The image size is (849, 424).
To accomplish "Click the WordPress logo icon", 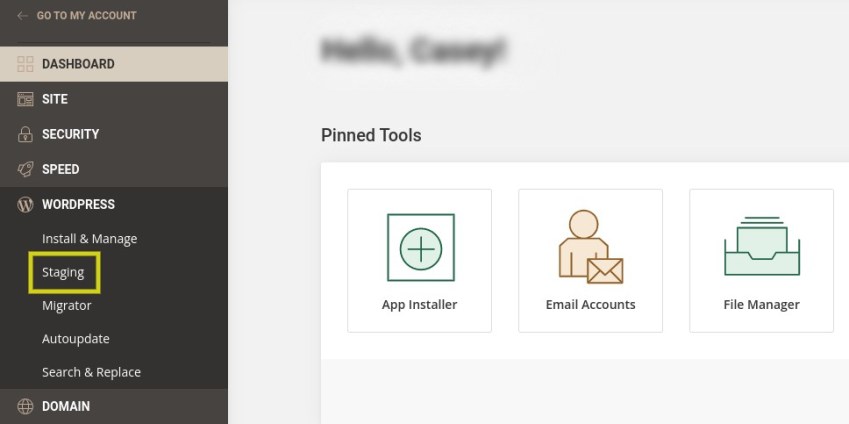I will click(x=25, y=204).
